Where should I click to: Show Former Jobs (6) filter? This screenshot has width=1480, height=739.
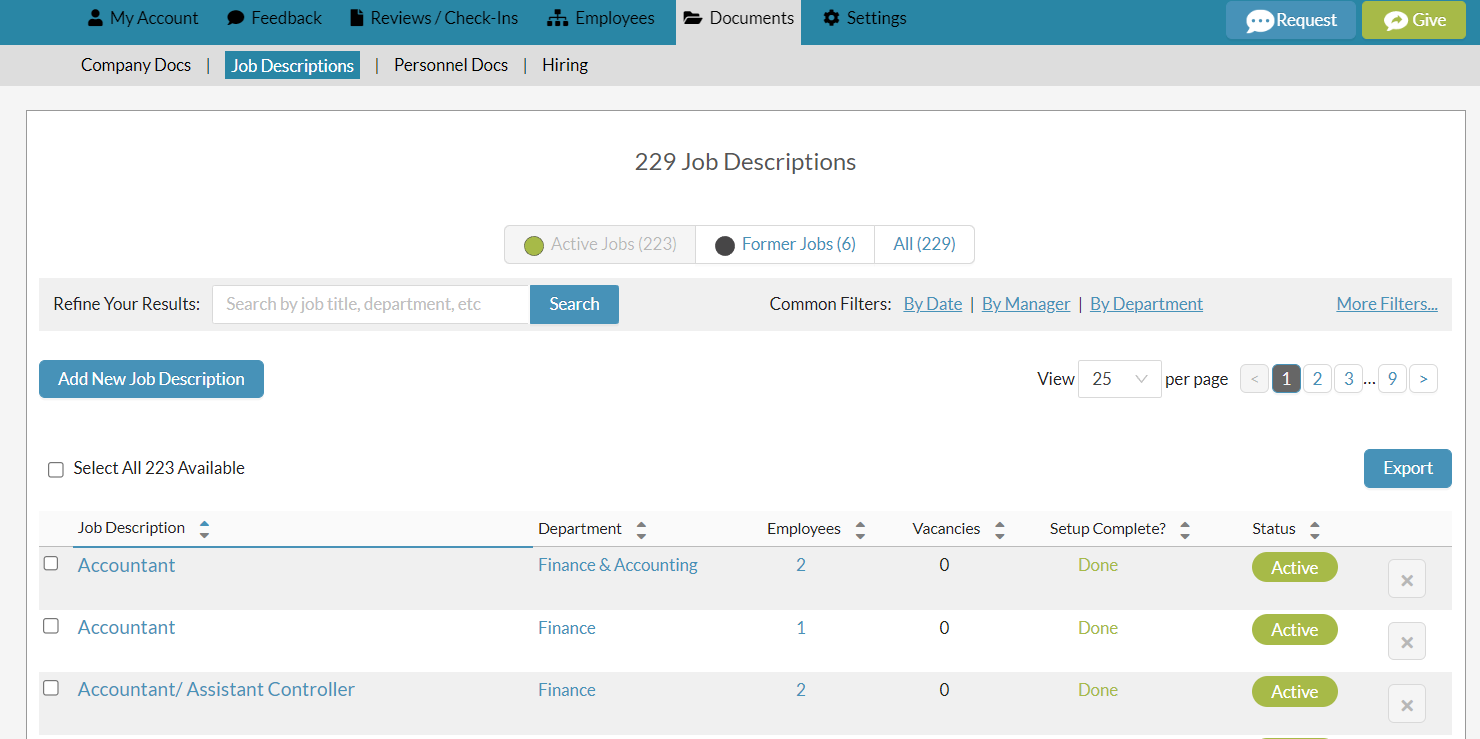coord(785,244)
